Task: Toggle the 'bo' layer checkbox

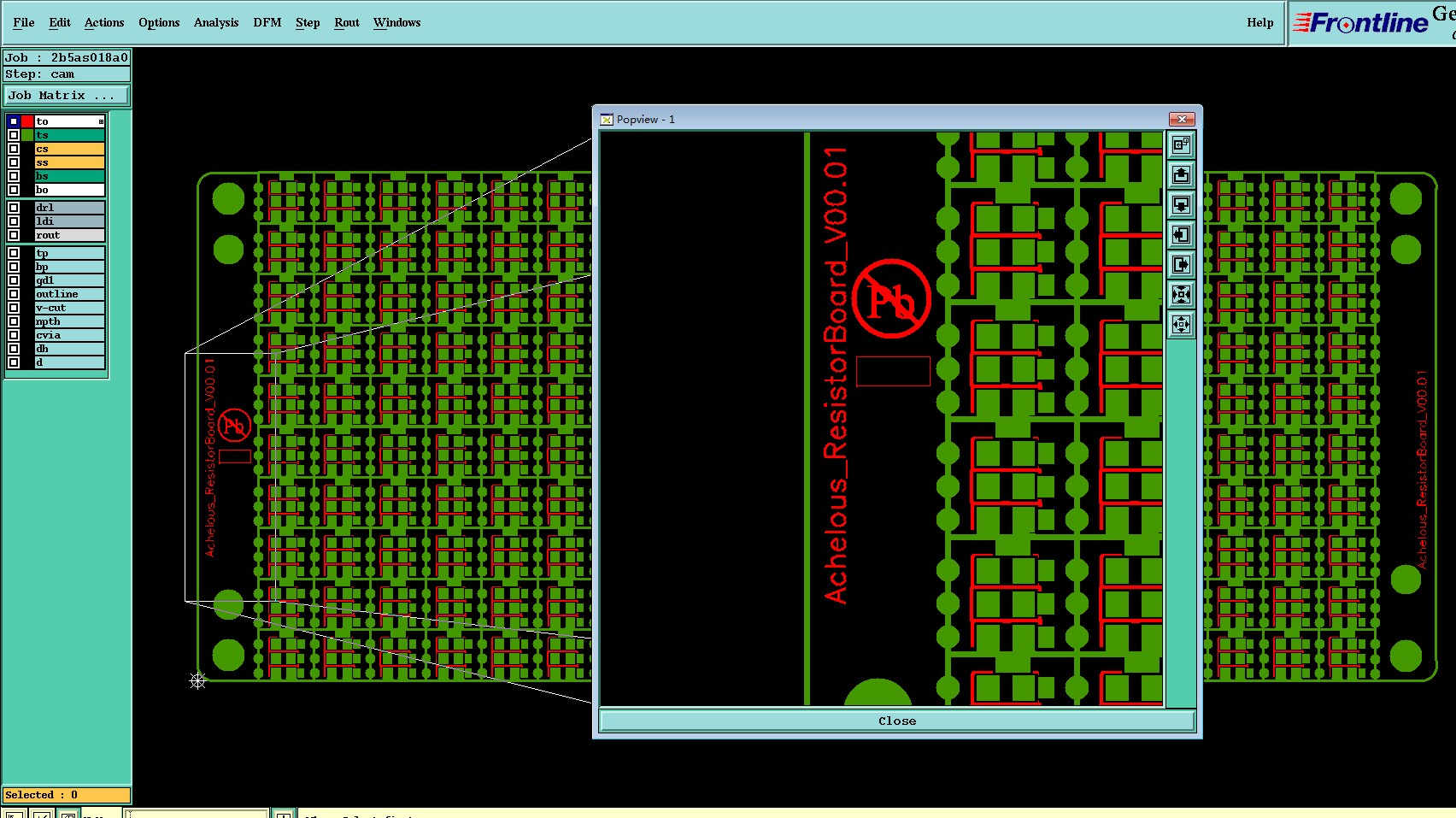Action: [14, 190]
